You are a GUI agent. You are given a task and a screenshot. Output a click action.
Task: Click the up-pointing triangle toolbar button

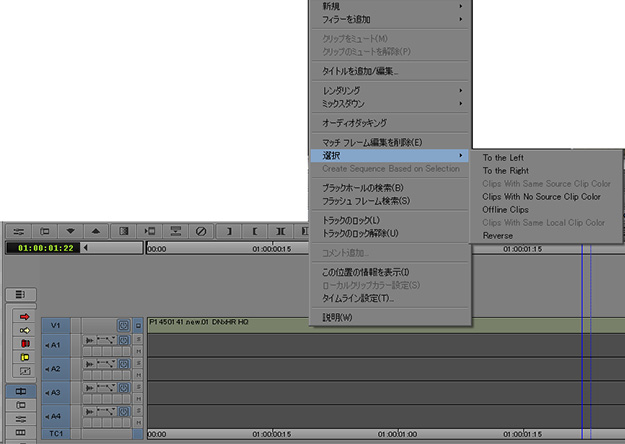pos(96,231)
